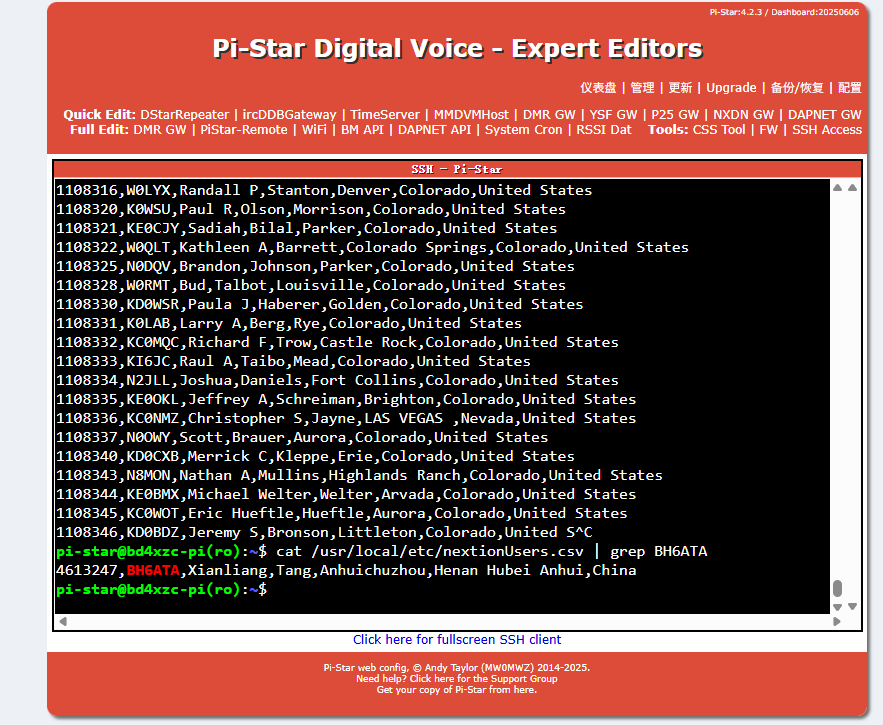
Task: Click the row 1108340,KD0CXB
Action: pyautogui.click(x=315, y=456)
